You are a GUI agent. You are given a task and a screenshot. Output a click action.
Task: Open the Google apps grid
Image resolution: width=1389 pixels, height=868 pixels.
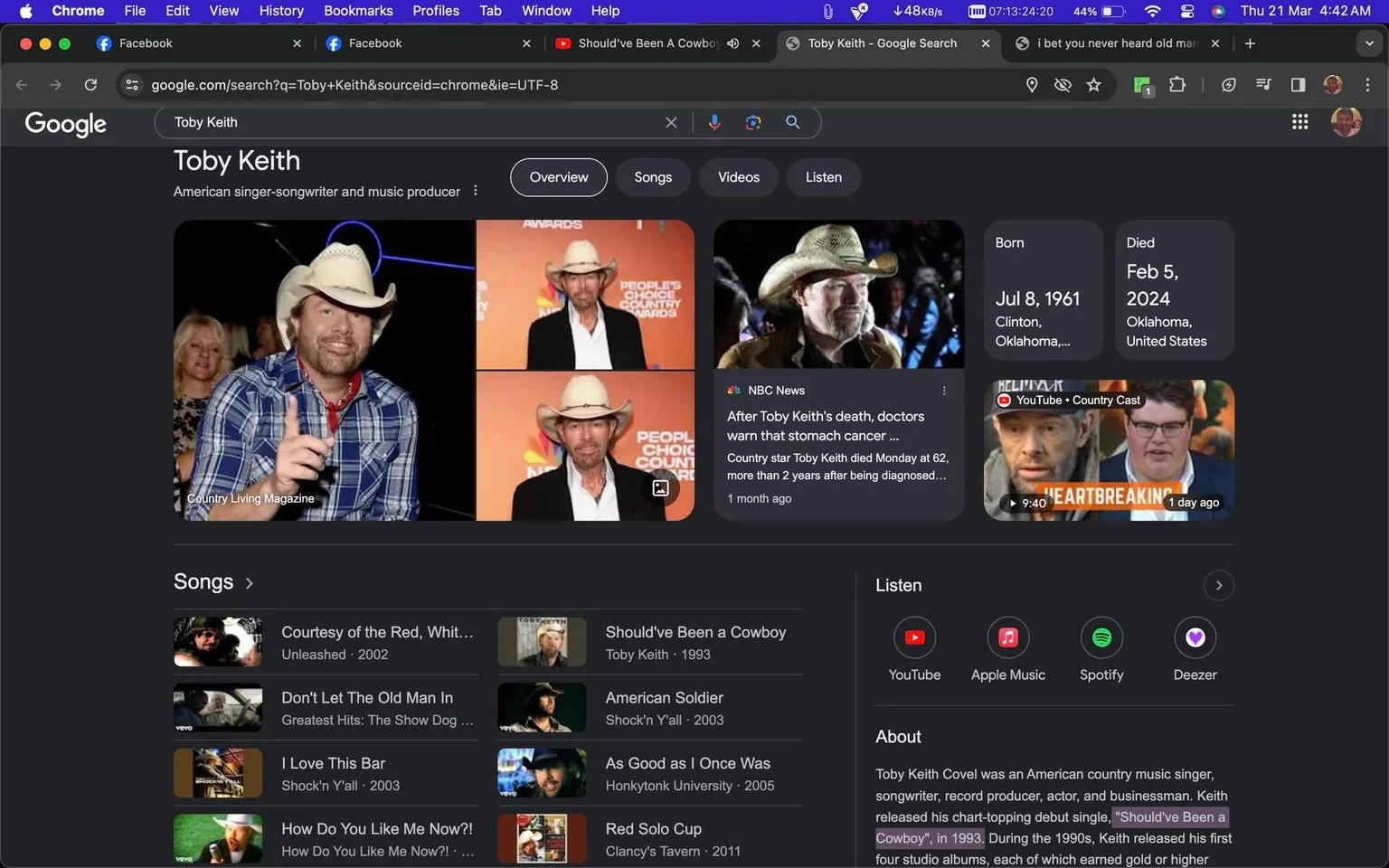click(x=1299, y=121)
